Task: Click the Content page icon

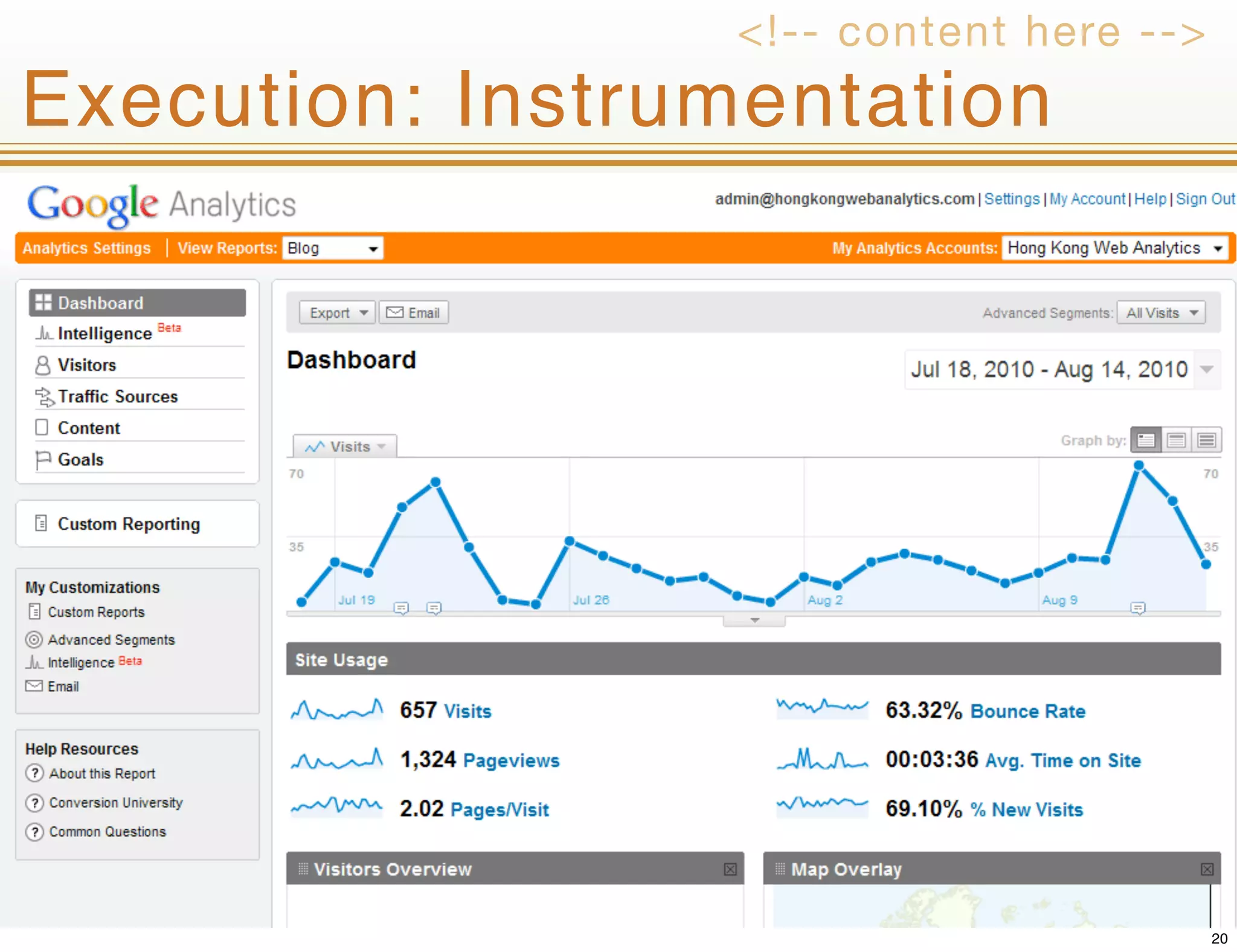Action: click(x=42, y=428)
